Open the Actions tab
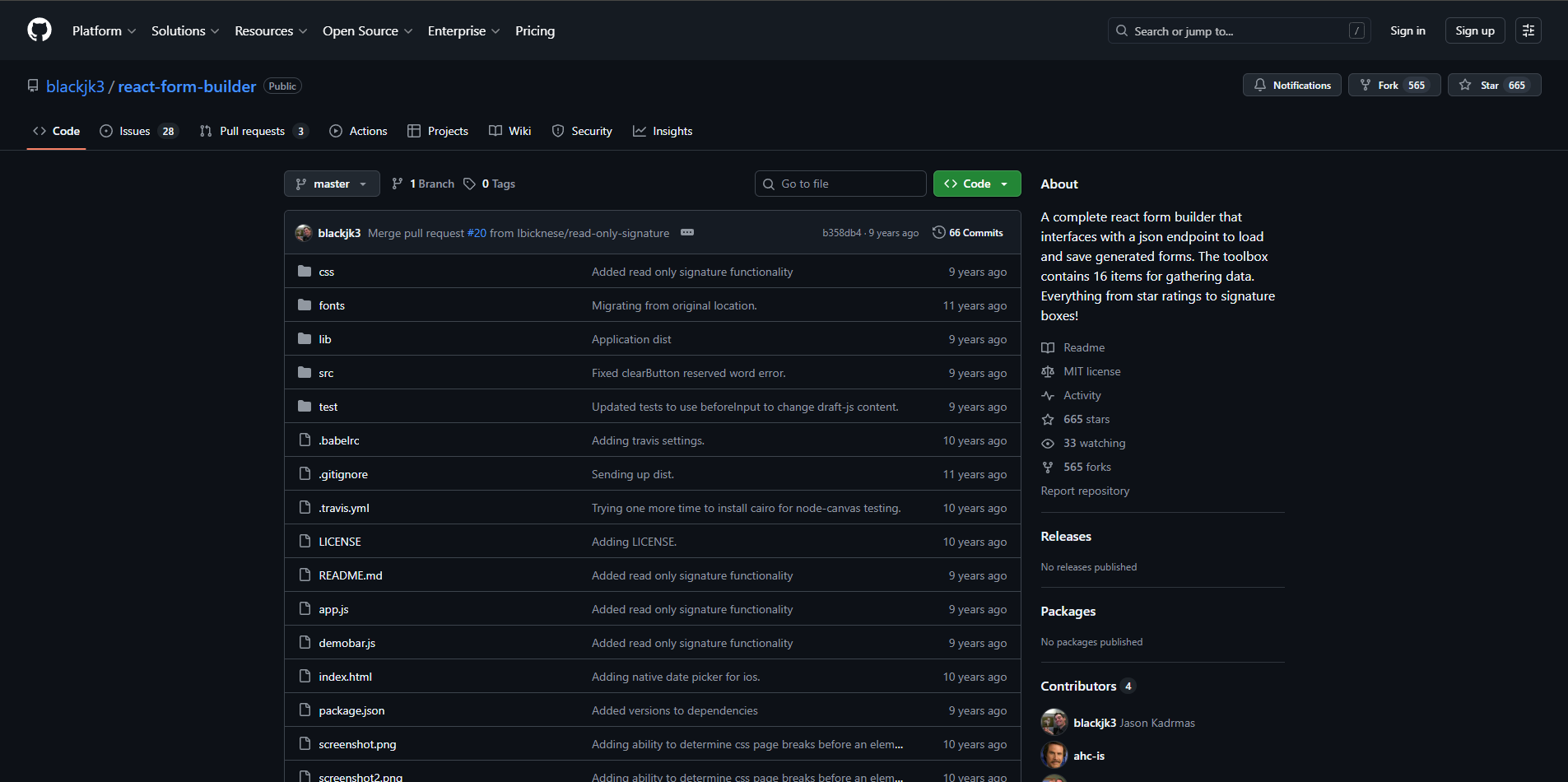The width and height of the screenshot is (1568, 782). coord(358,131)
